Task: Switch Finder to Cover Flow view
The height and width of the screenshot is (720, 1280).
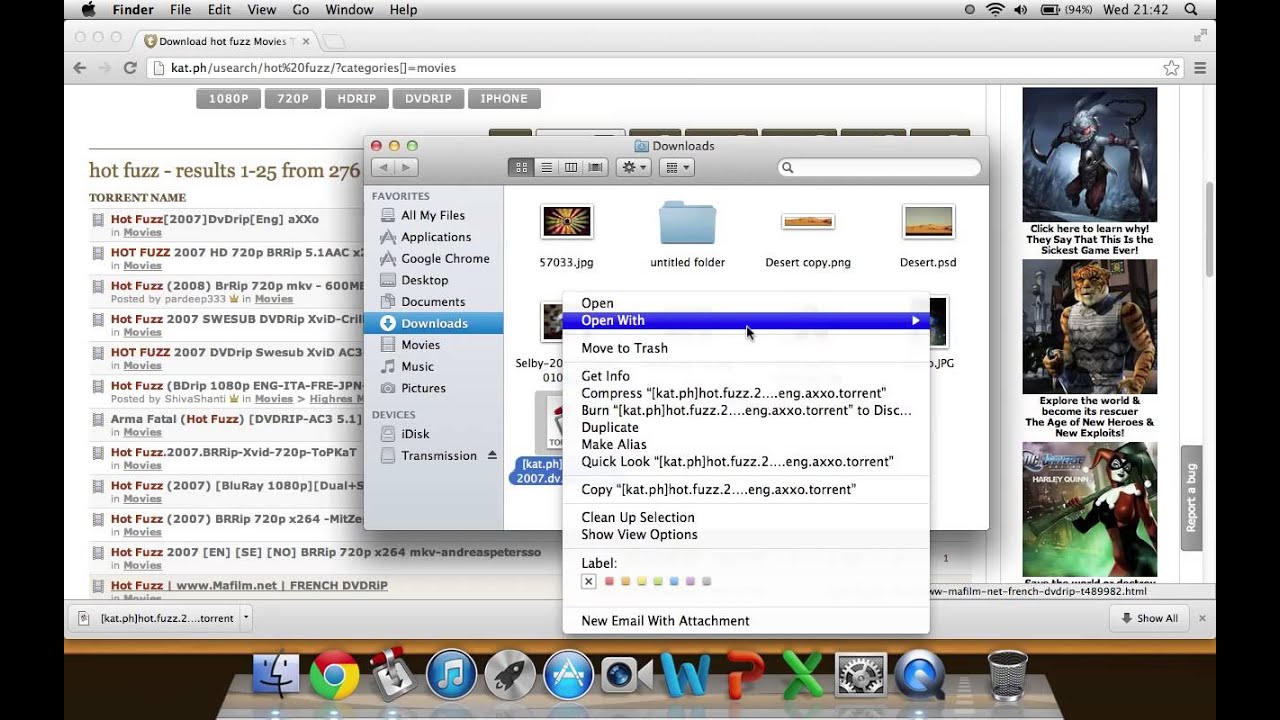Action: coord(596,168)
